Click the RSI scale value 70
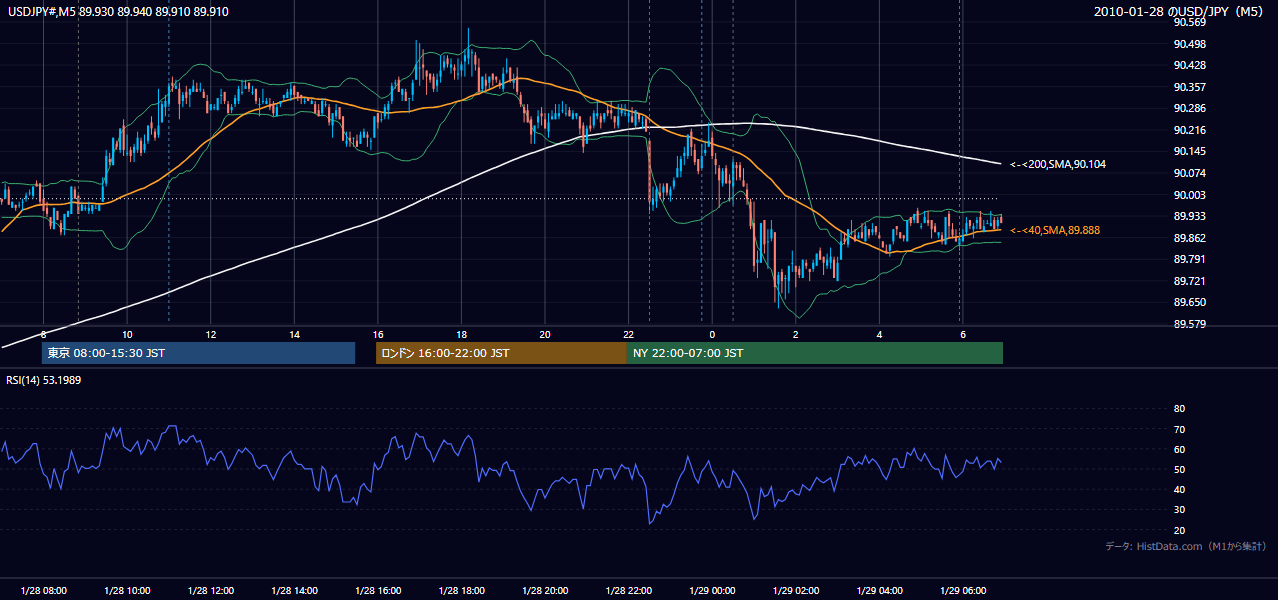1278x600 pixels. [1179, 429]
